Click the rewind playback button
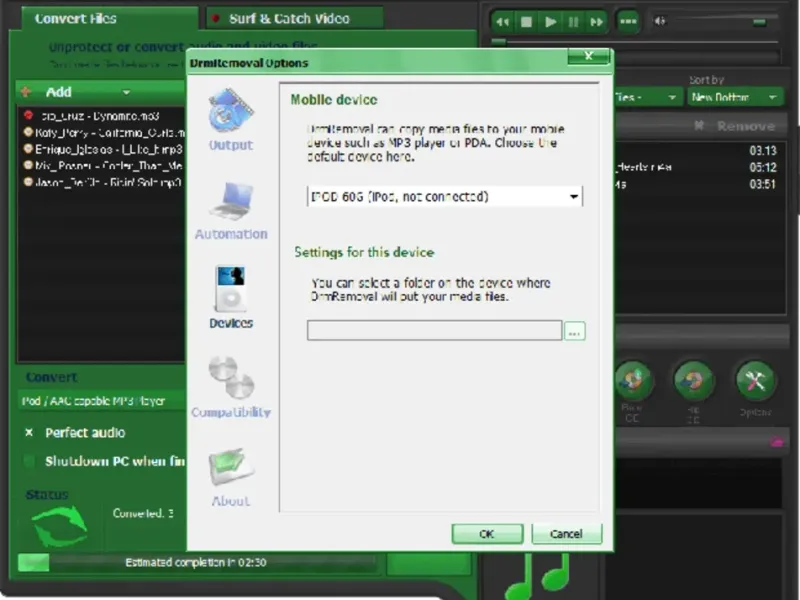Viewport: 800px width, 600px height. (x=502, y=22)
